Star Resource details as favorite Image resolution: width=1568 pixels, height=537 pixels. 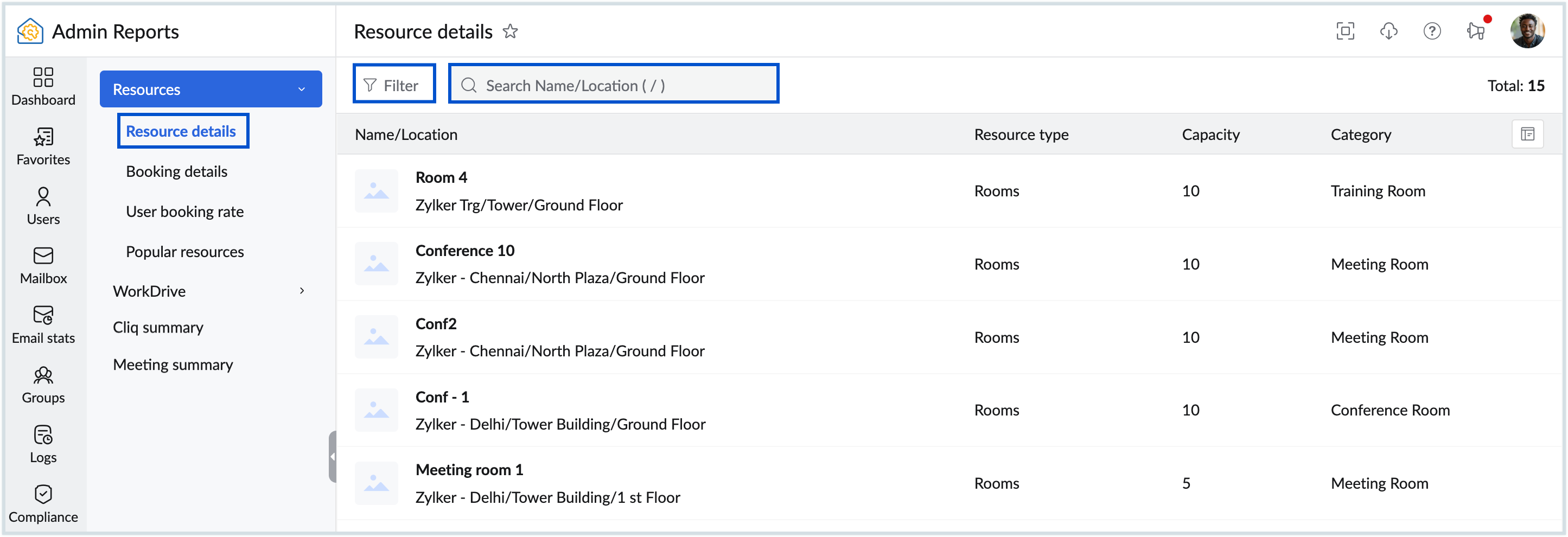(x=510, y=31)
